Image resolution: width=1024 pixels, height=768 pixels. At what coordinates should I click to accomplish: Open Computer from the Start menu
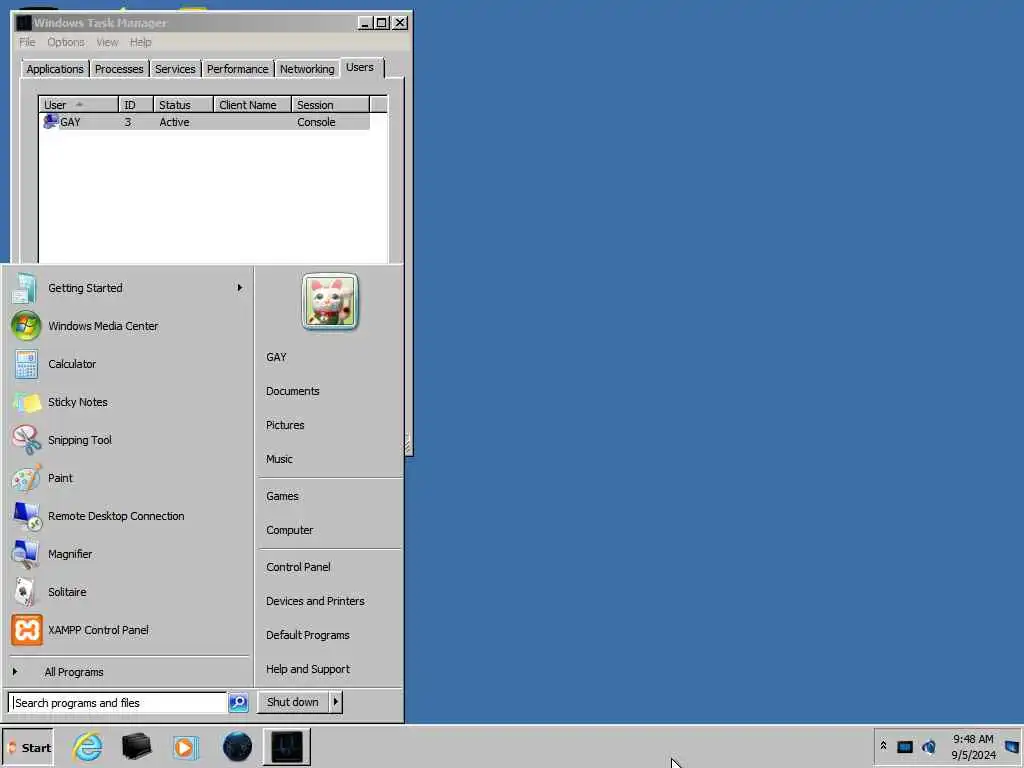click(x=289, y=530)
